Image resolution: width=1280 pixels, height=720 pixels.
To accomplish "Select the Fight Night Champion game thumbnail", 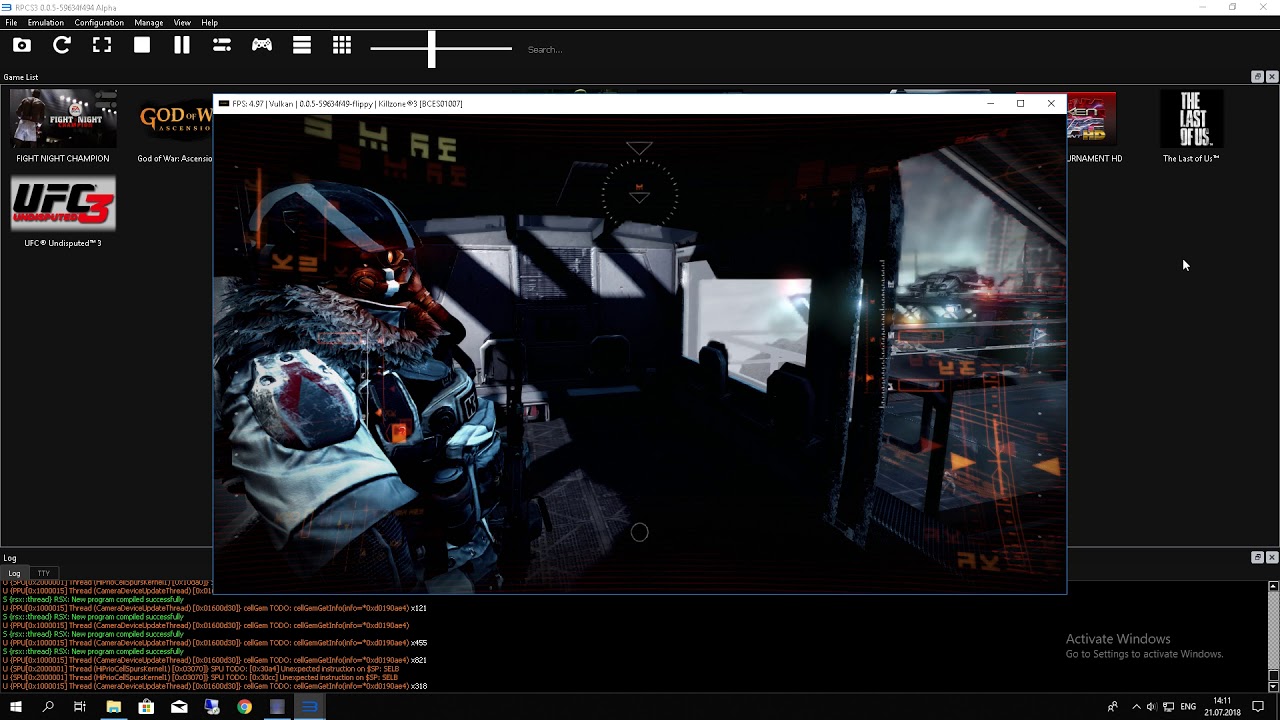I will coord(63,118).
